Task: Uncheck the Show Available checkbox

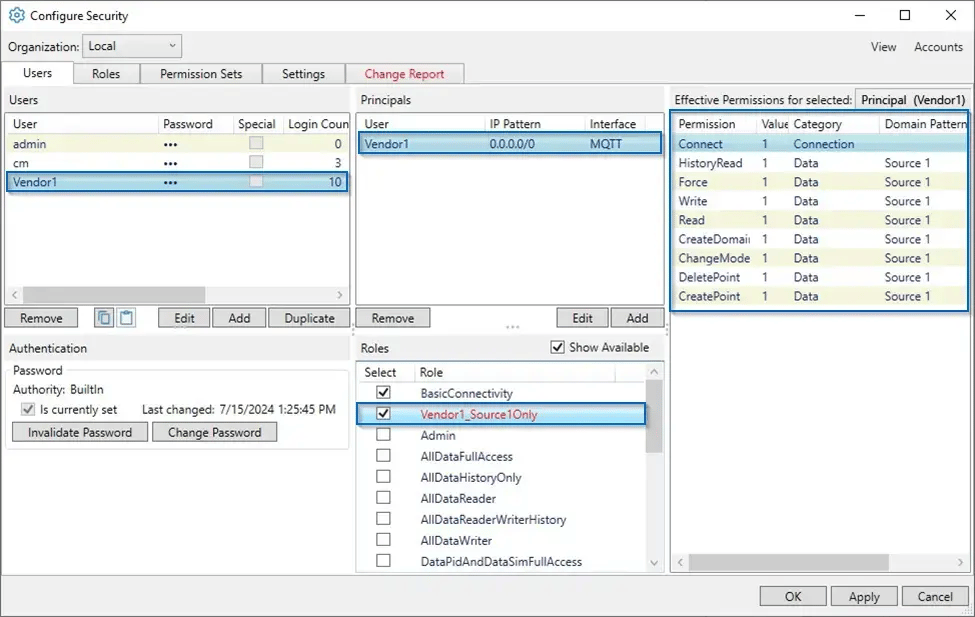Action: point(558,347)
